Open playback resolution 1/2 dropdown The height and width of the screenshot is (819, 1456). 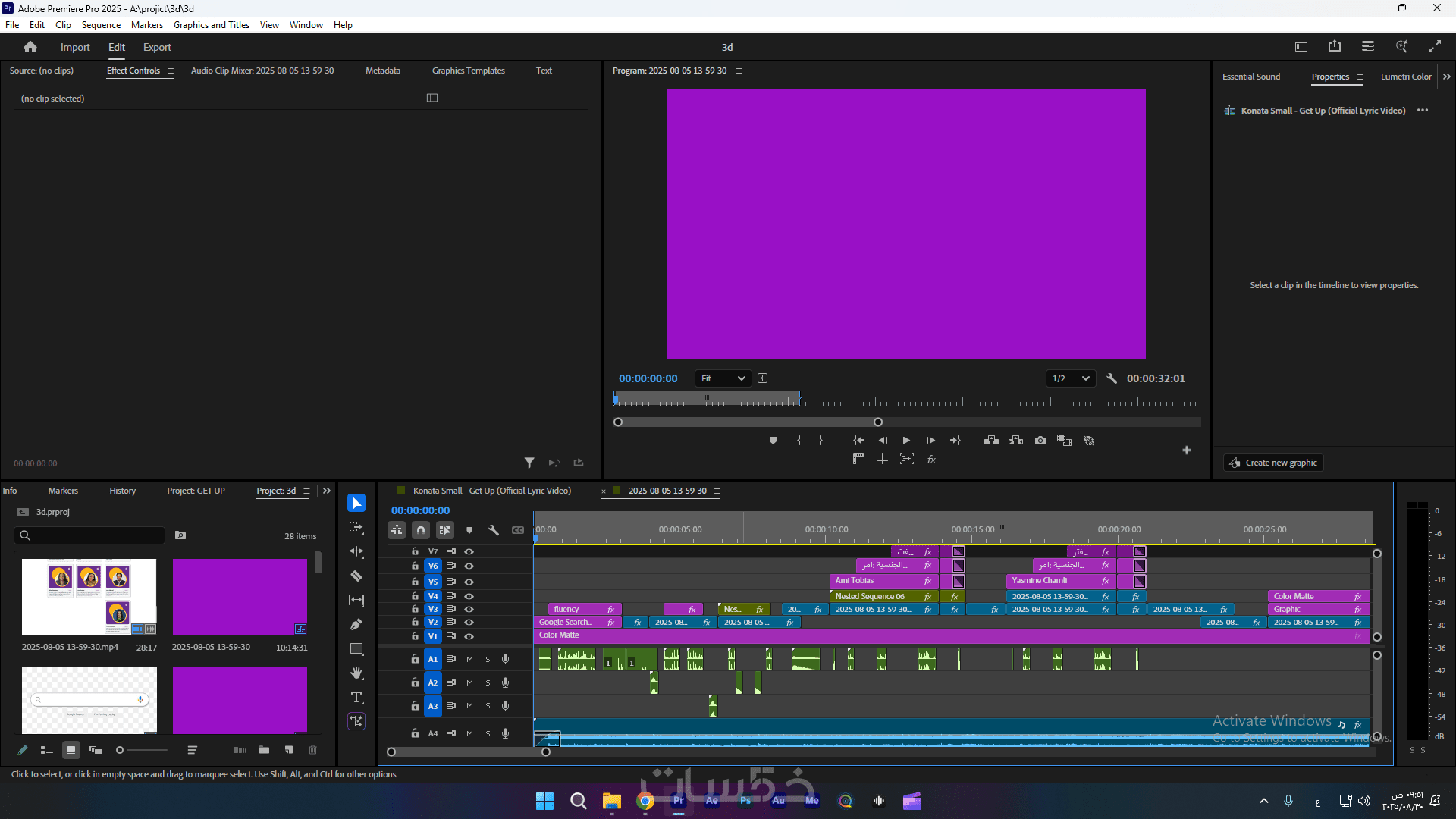pos(1070,378)
